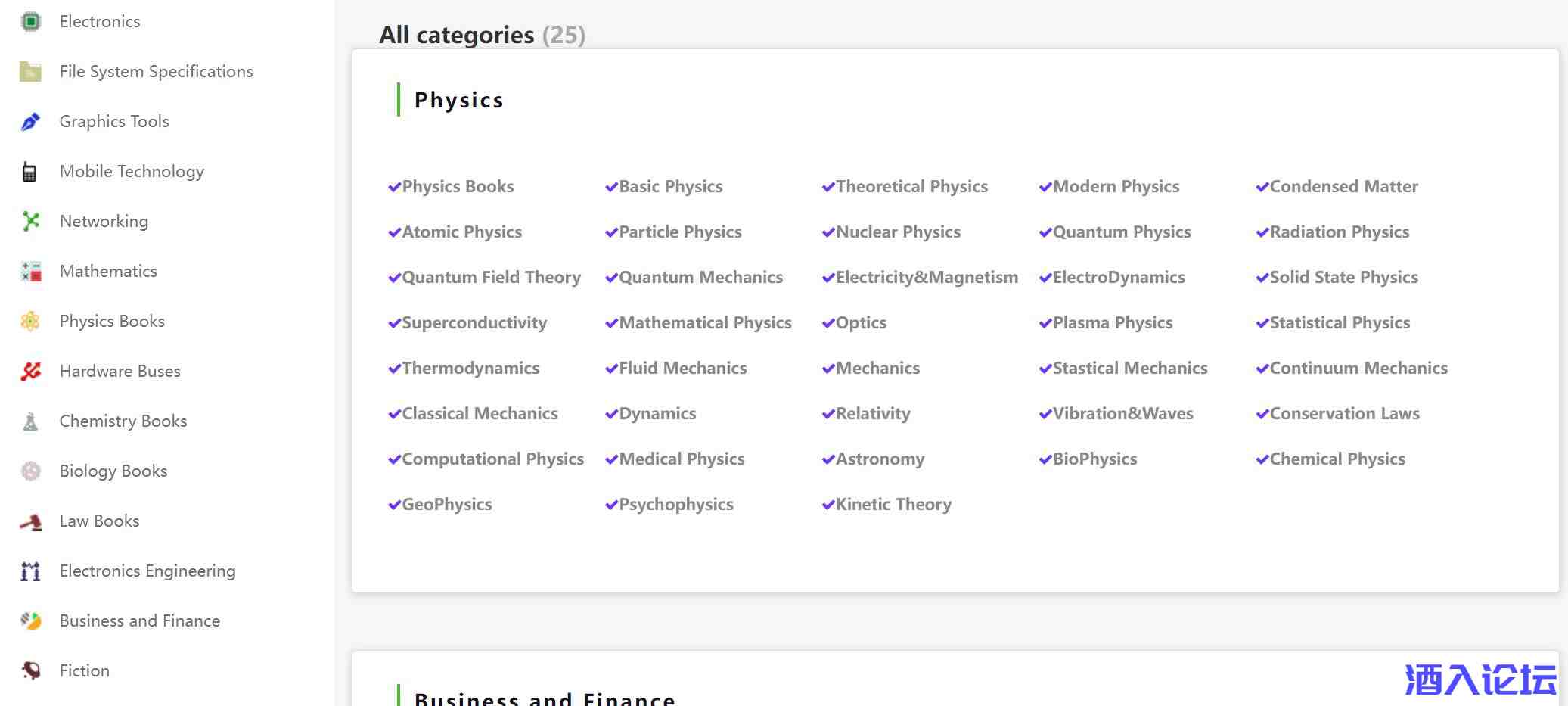
Task: Click the Chinese forum logo in the corner
Action: [x=1480, y=679]
